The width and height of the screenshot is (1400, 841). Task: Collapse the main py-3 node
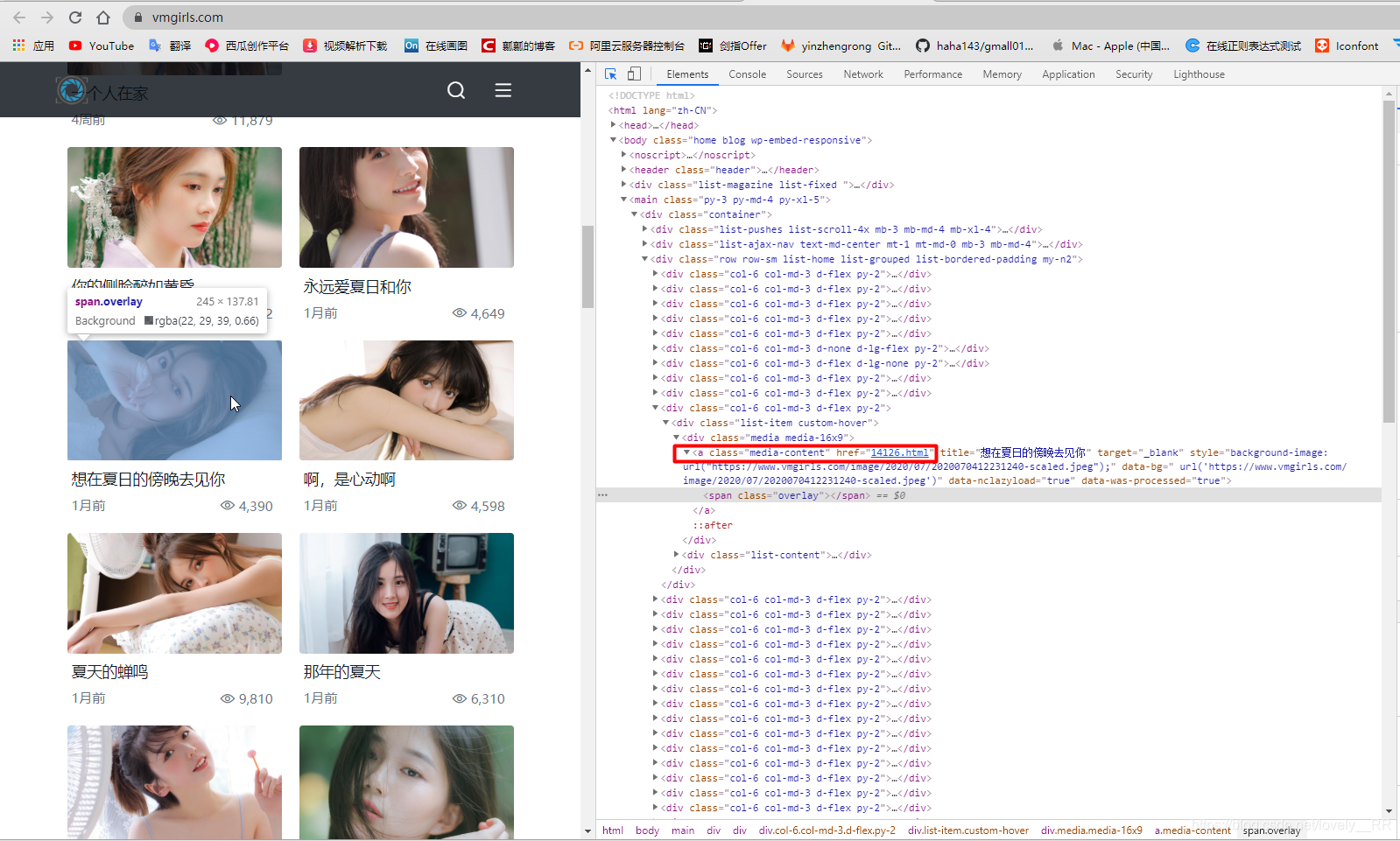(x=623, y=200)
